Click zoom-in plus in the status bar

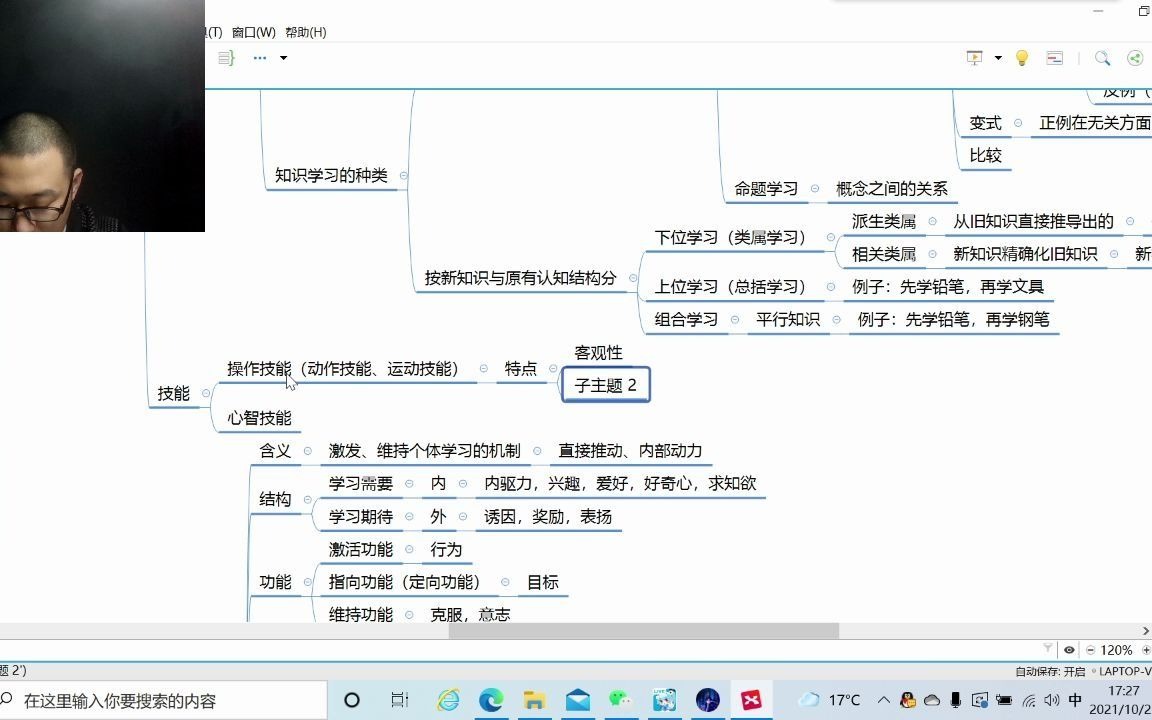tap(1146, 650)
